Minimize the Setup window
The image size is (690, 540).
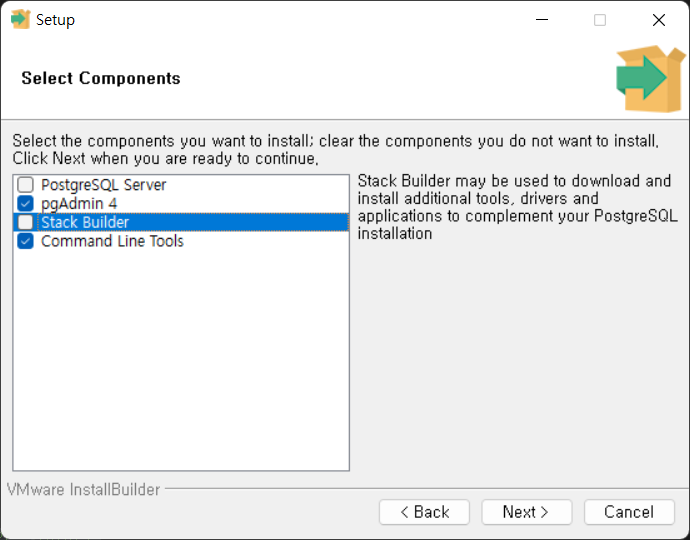point(541,20)
